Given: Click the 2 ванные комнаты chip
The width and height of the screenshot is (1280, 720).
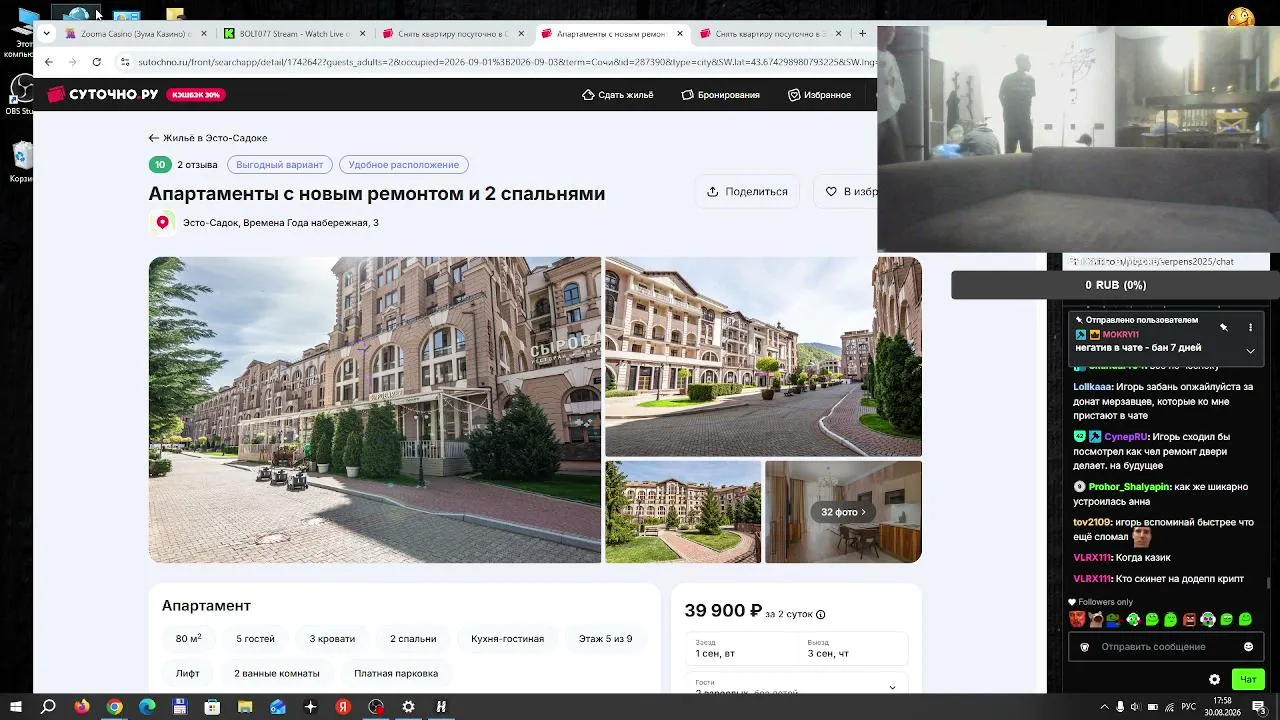Looking at the screenshot, I should (277, 674).
